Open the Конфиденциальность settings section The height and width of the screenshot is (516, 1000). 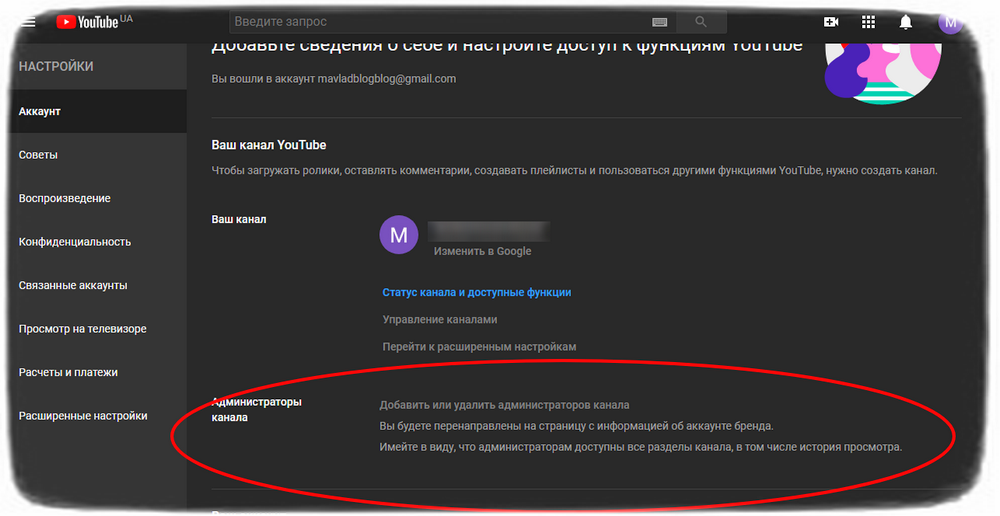98,242
